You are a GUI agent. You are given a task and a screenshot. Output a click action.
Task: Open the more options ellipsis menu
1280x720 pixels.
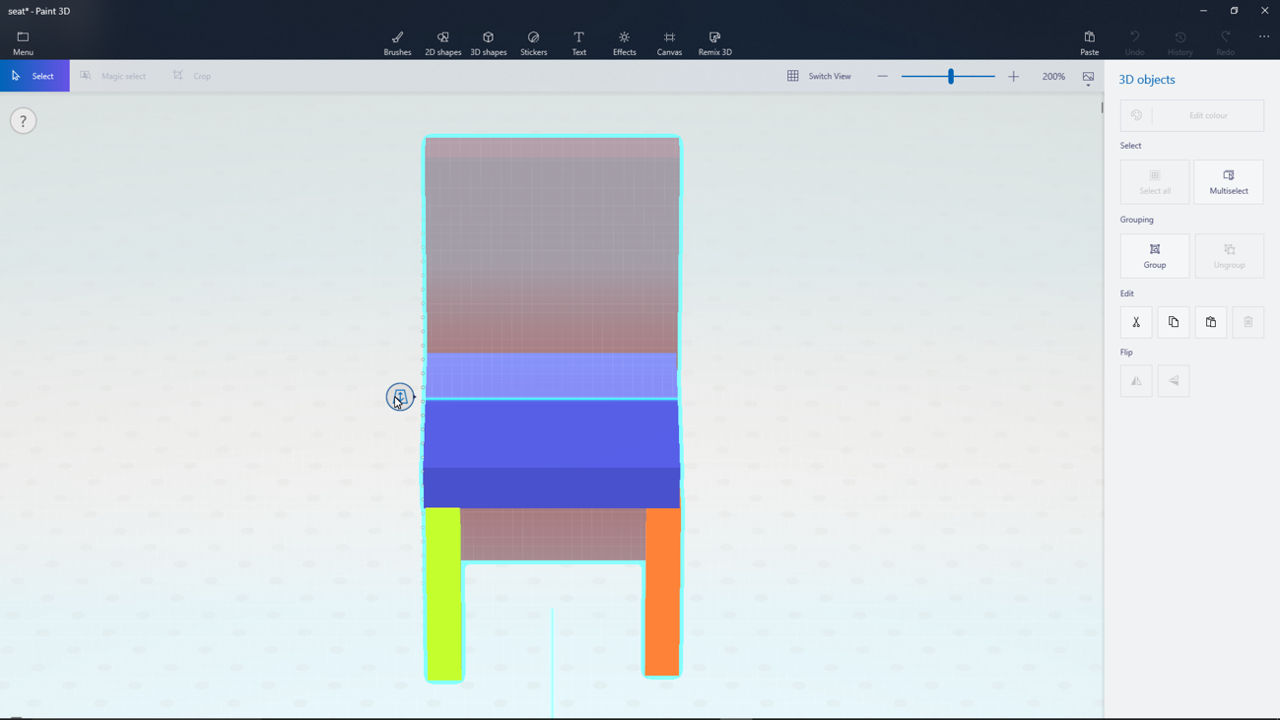pyautogui.click(x=1264, y=37)
